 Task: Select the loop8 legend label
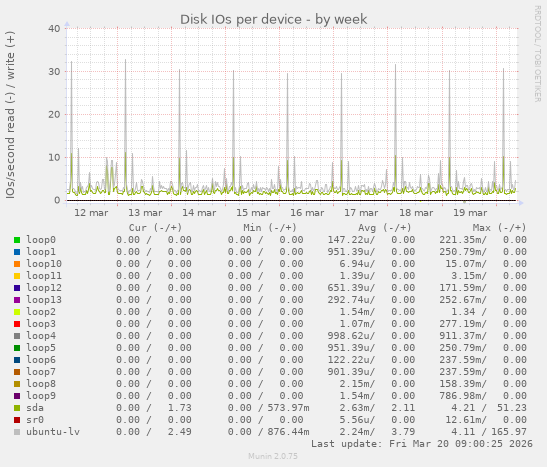(41, 384)
